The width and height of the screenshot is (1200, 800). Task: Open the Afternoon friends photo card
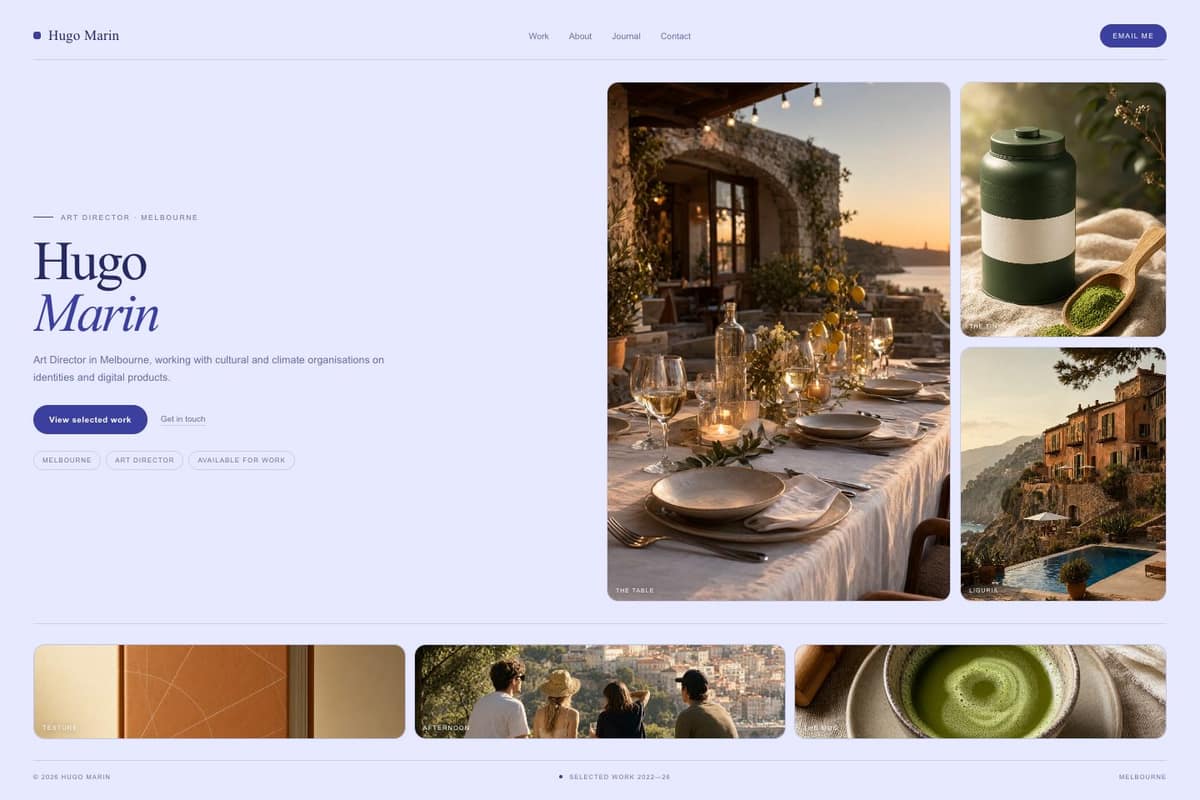[x=600, y=691]
